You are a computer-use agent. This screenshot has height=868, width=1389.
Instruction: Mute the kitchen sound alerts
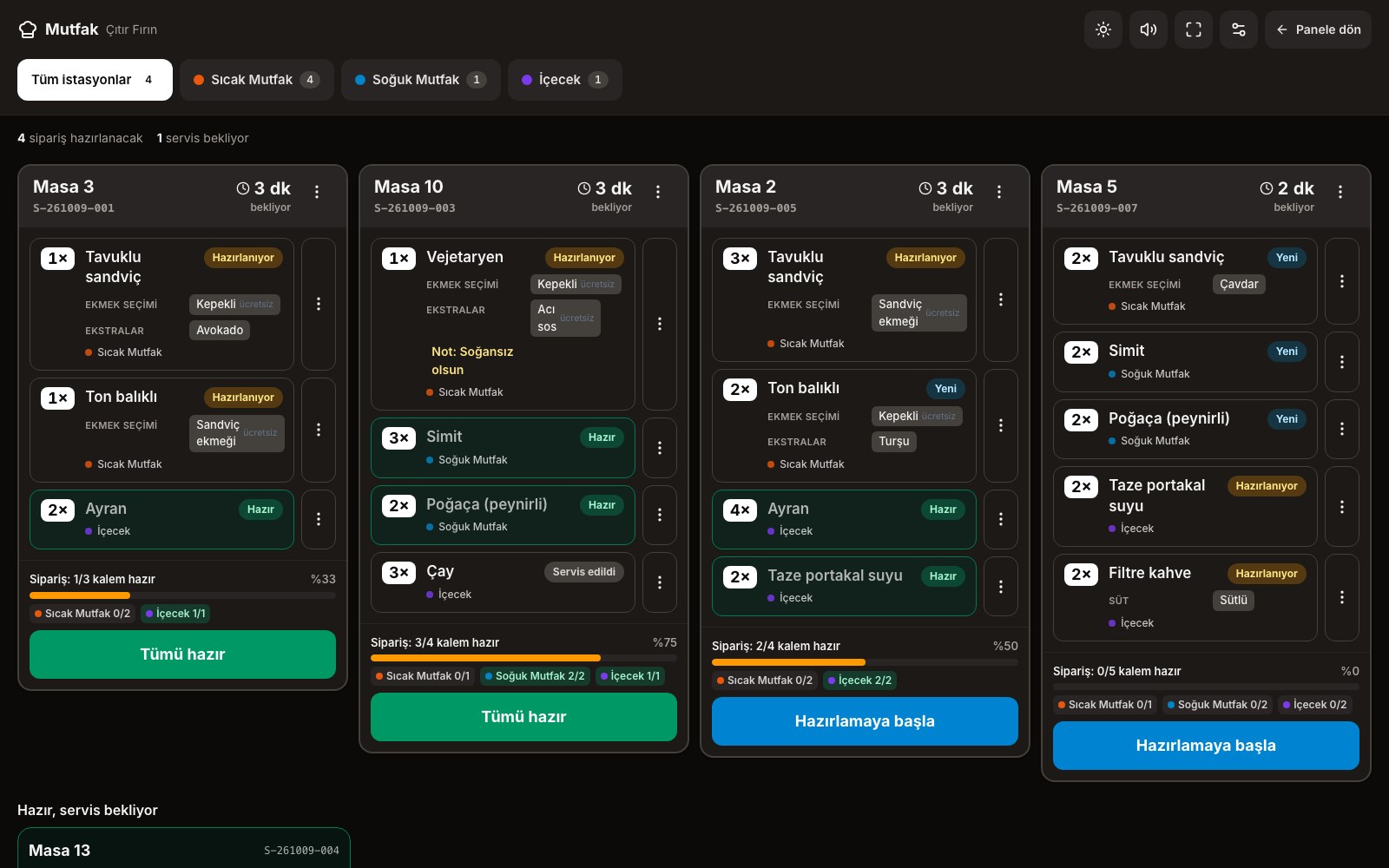click(x=1149, y=30)
